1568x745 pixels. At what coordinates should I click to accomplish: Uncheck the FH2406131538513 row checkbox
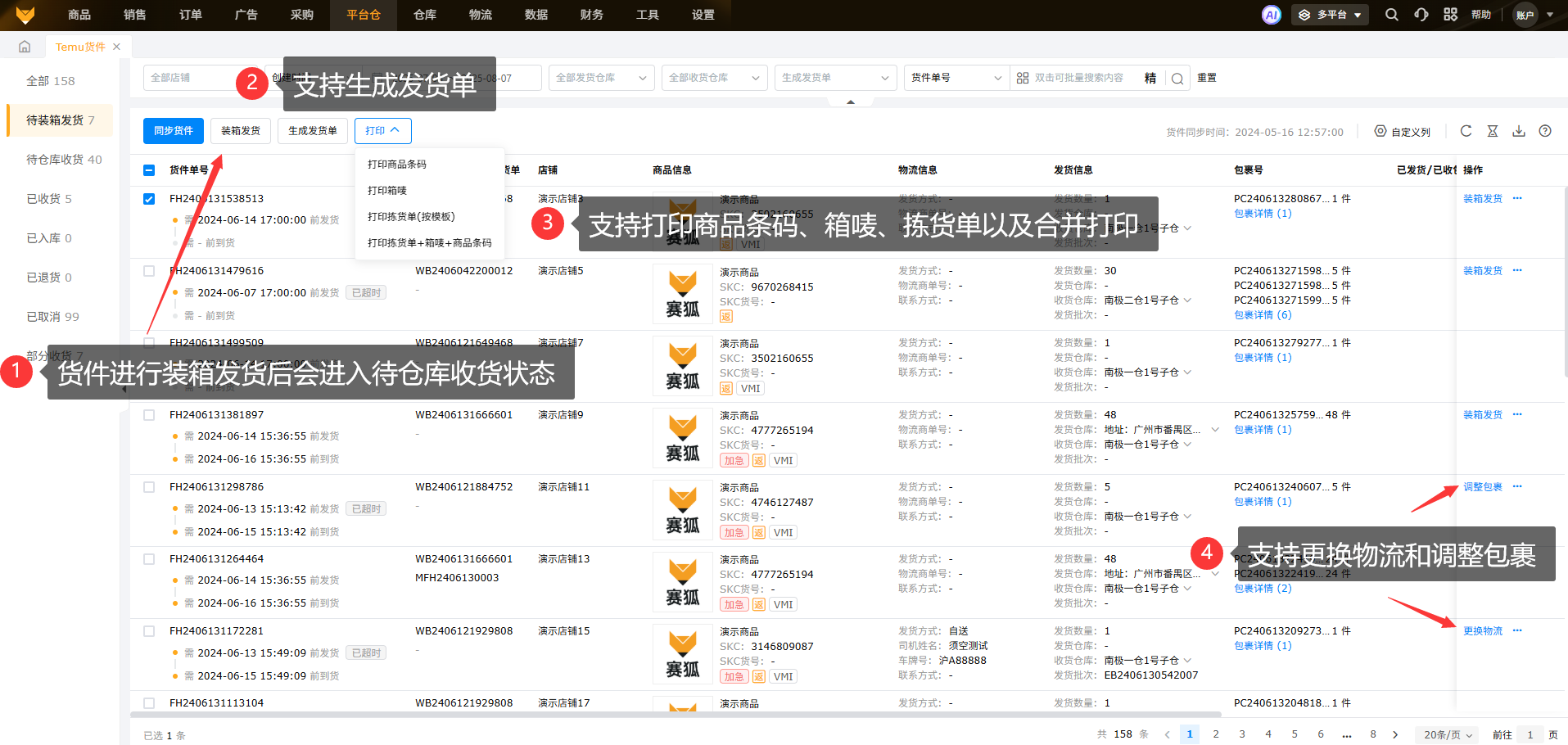tap(149, 199)
